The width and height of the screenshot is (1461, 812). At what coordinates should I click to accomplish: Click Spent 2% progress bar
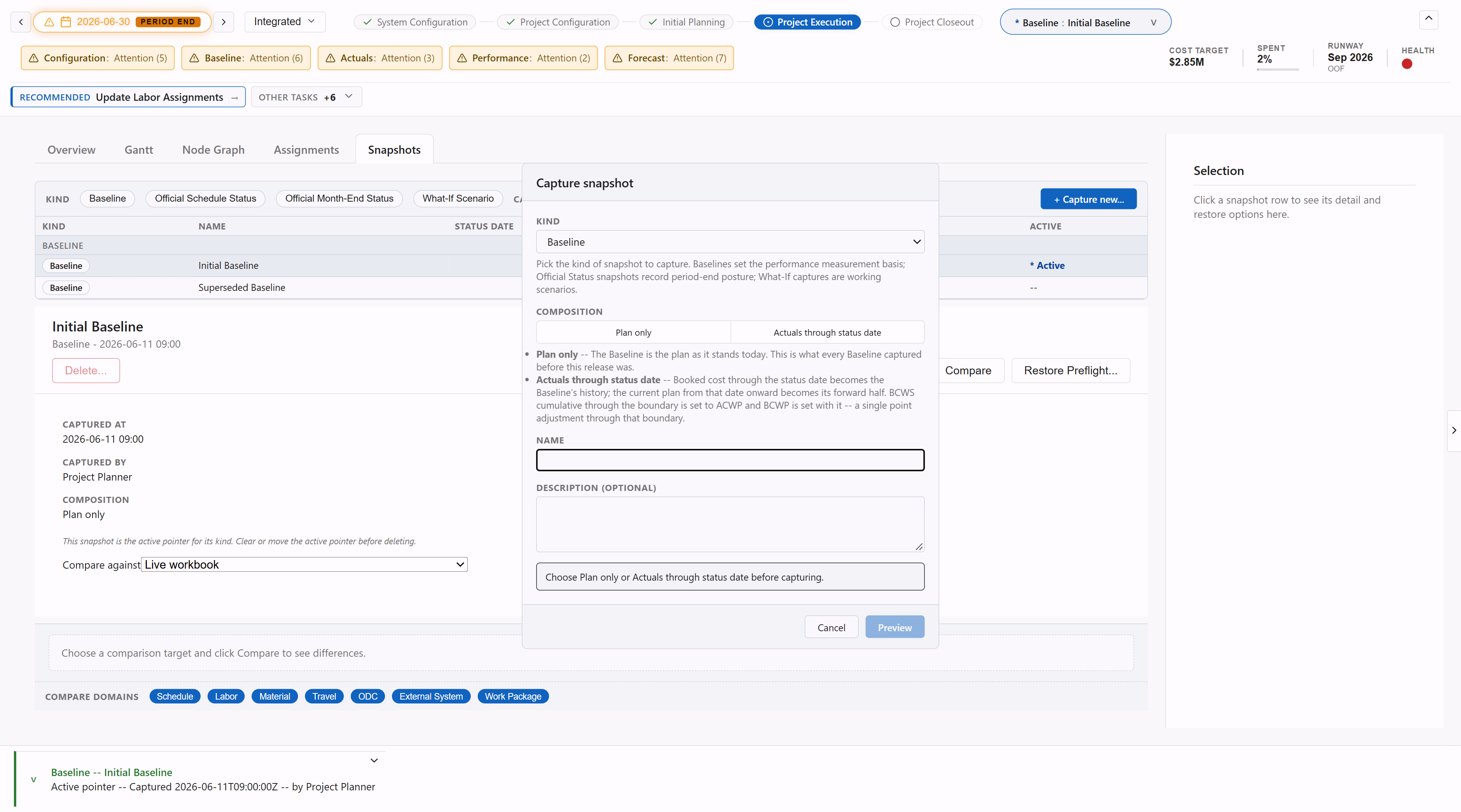1278,69
